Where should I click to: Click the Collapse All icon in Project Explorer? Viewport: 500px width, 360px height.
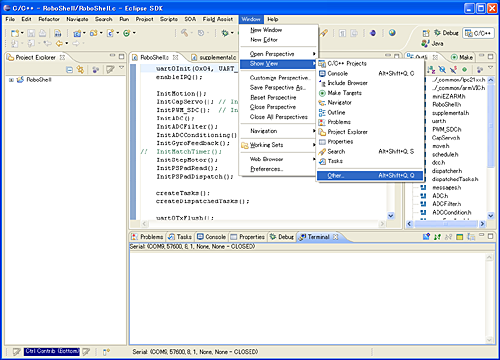tap(69, 70)
